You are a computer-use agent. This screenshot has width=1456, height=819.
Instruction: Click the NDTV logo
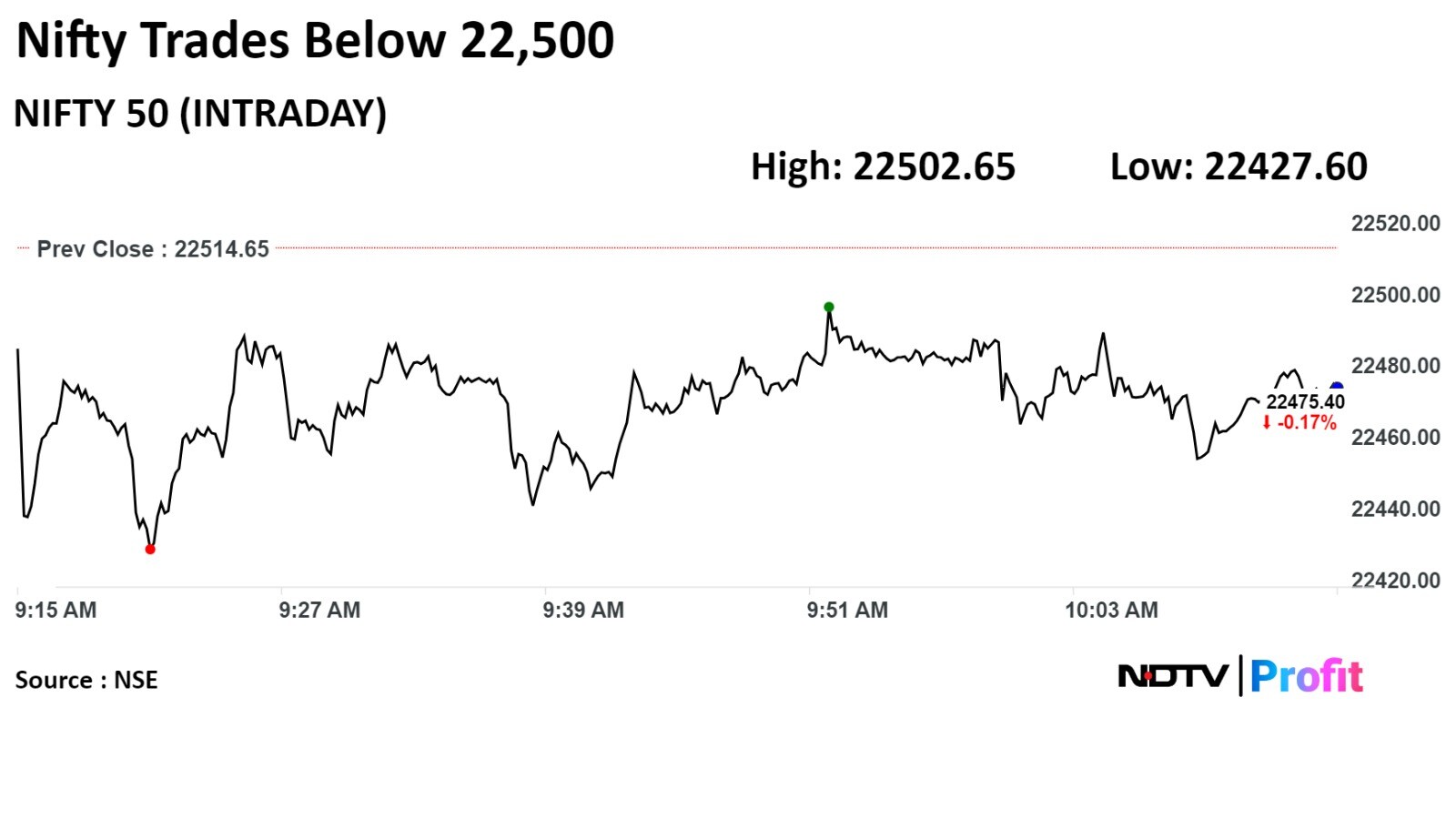point(1173,676)
